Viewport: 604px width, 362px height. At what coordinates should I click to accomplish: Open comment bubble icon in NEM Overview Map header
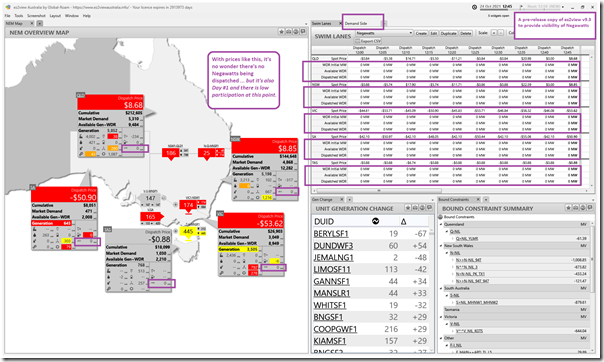(303, 32)
